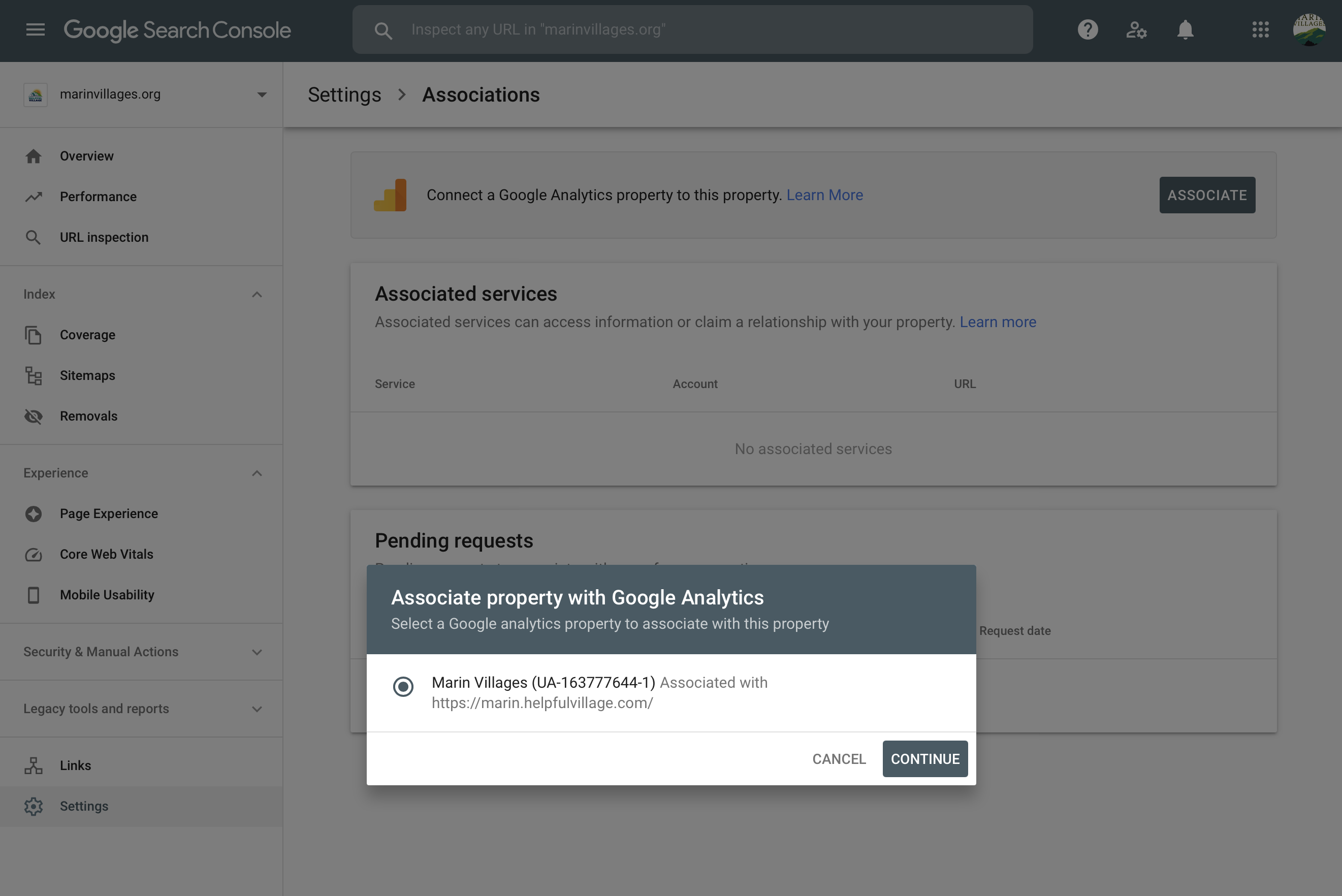The width and height of the screenshot is (1342, 896).
Task: Click the Links network icon
Action: click(34, 766)
